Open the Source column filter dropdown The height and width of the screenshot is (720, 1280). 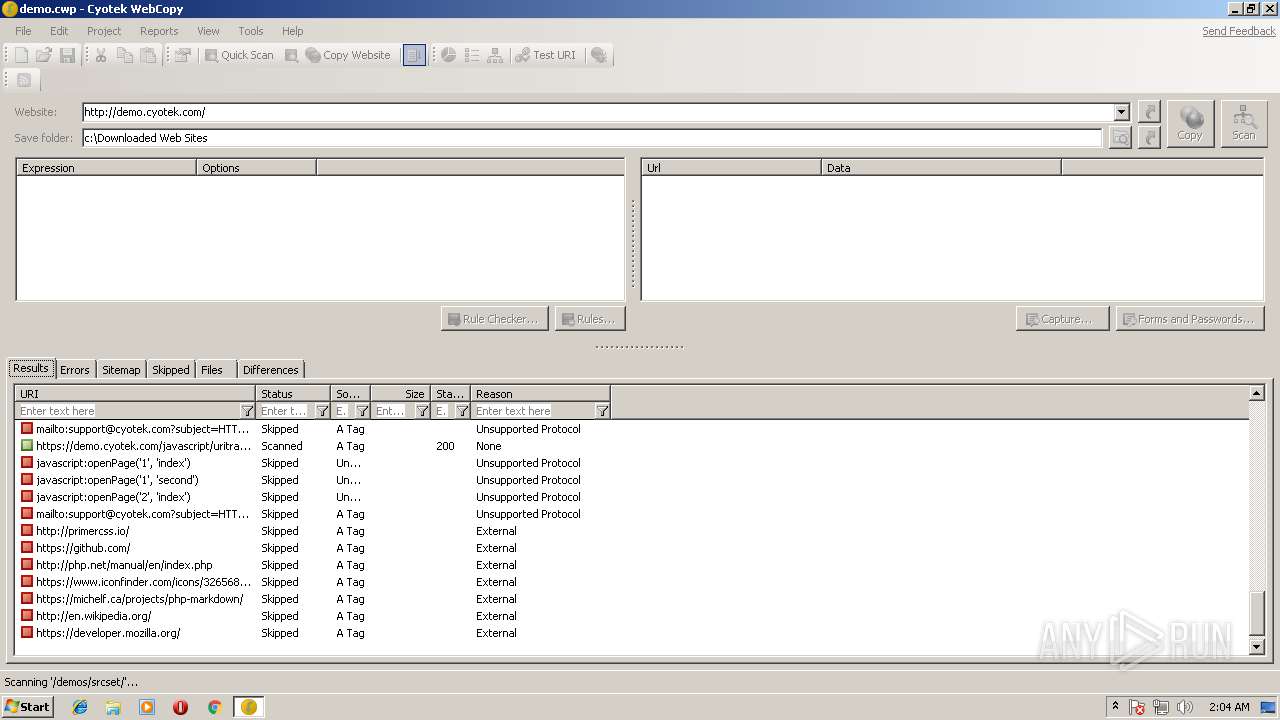click(362, 411)
